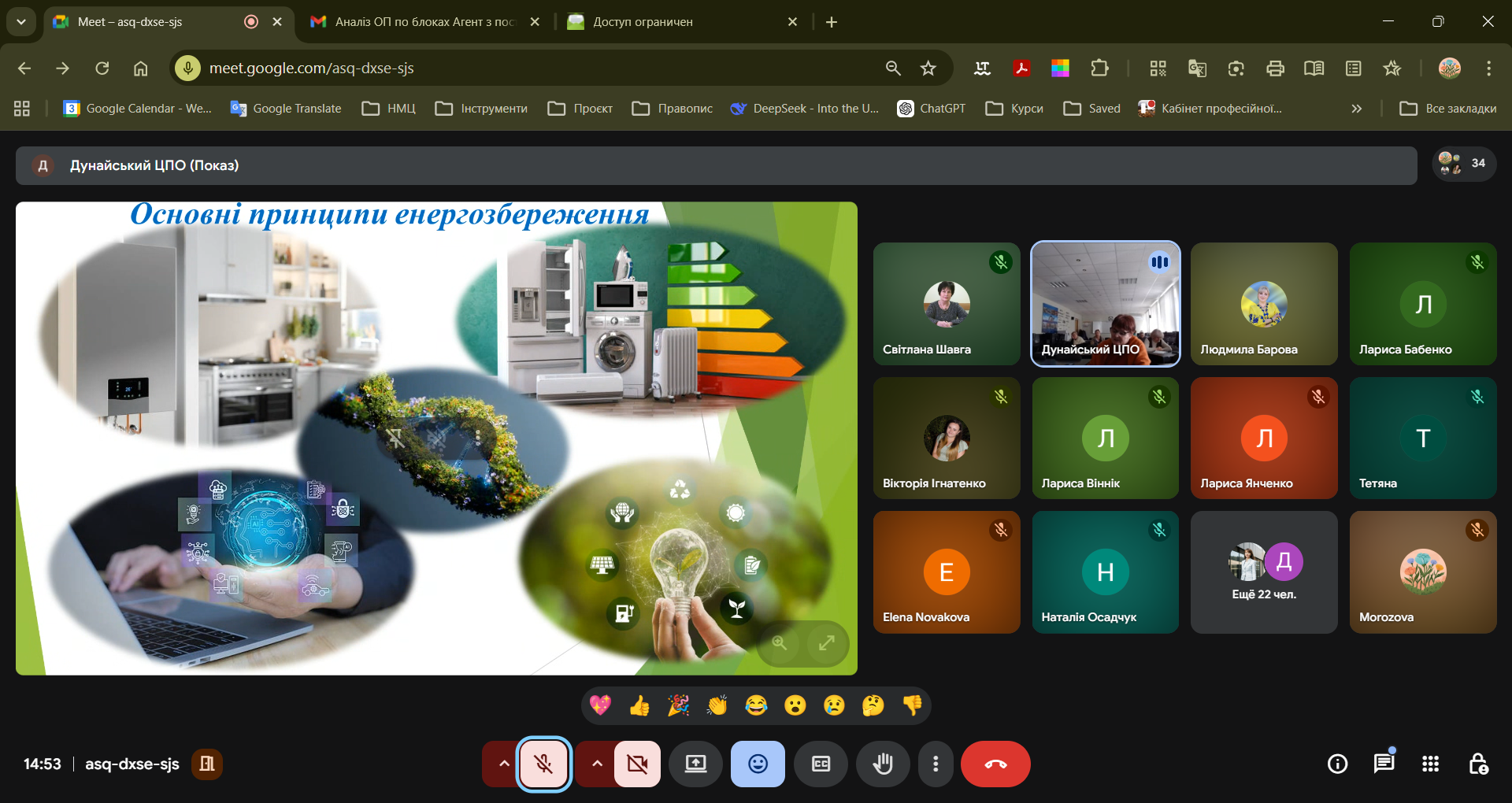This screenshot has width=1512, height=803.
Task: Hide the emoji reactions bar
Action: (758, 764)
